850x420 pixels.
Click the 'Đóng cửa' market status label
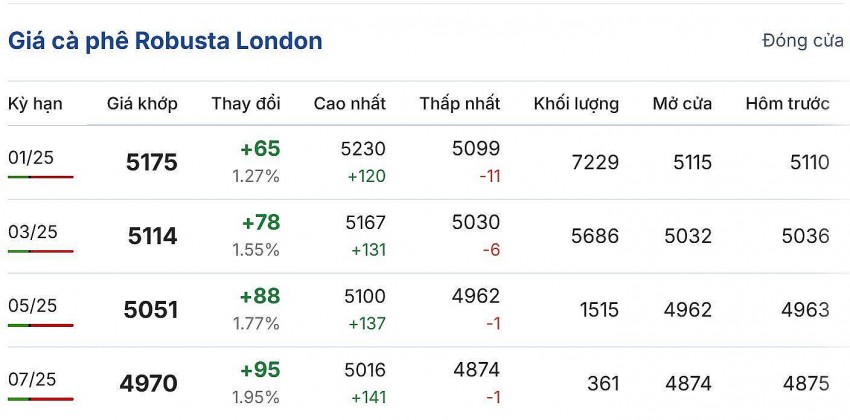tap(802, 41)
